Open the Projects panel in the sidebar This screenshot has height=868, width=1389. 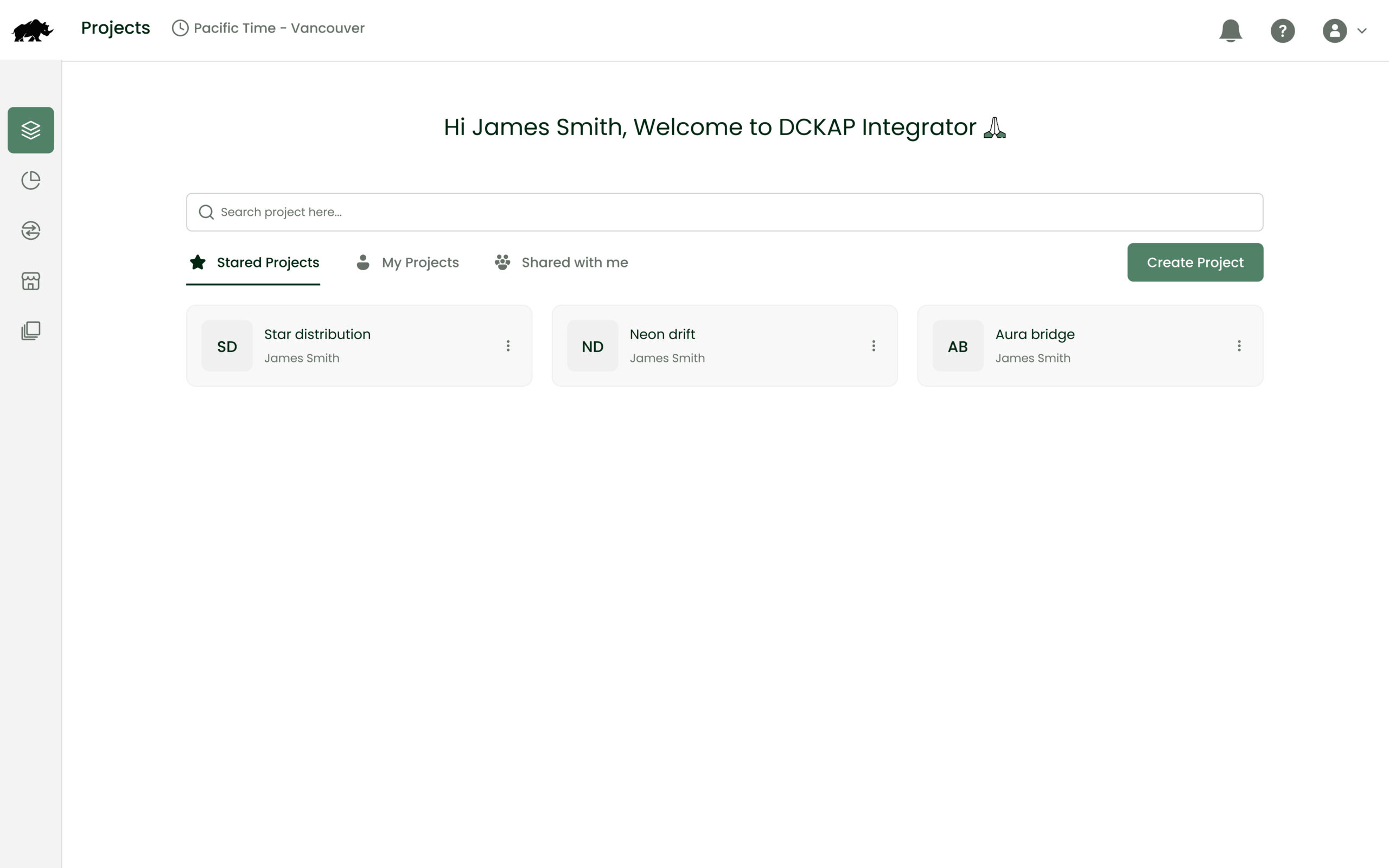30,130
